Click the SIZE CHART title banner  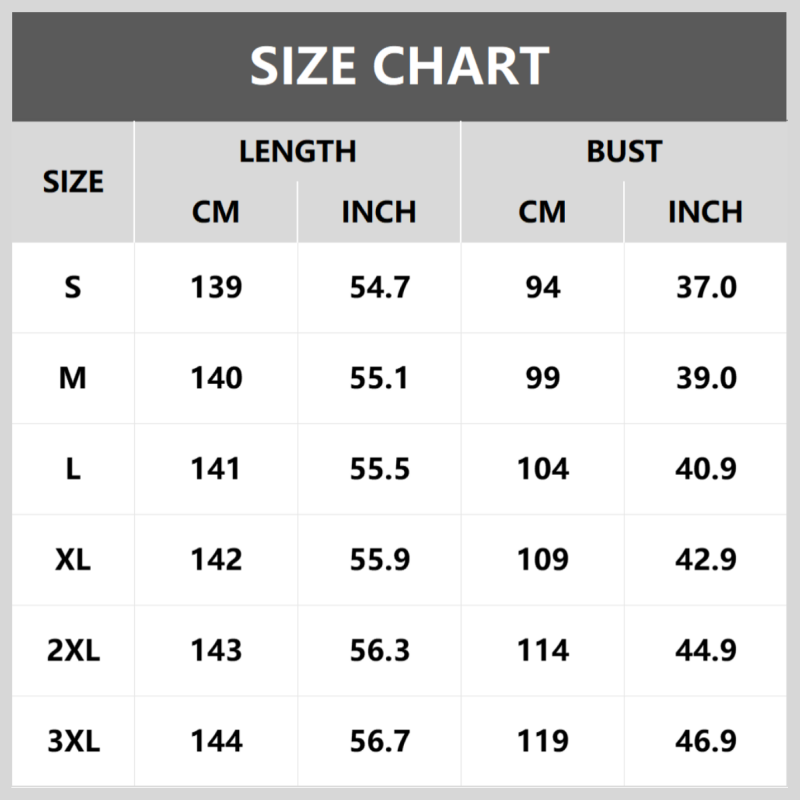(x=399, y=66)
